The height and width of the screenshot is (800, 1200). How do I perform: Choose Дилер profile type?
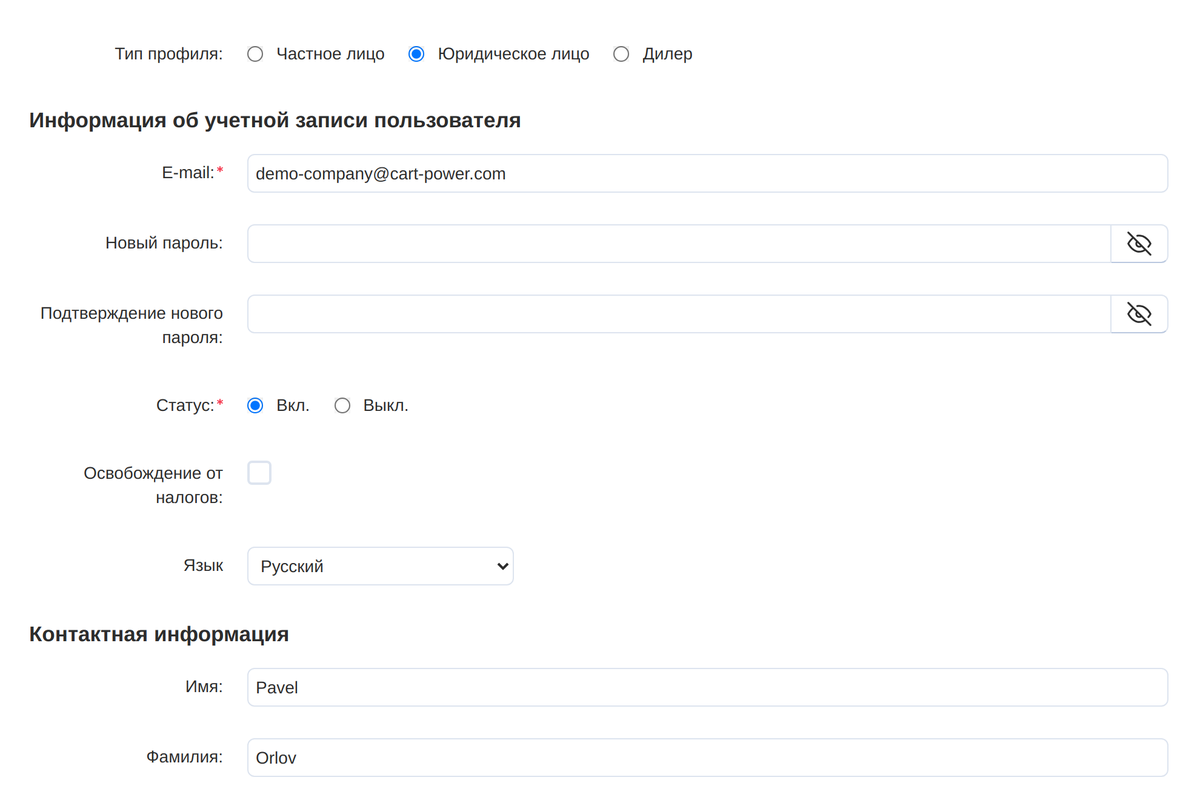pyautogui.click(x=621, y=54)
